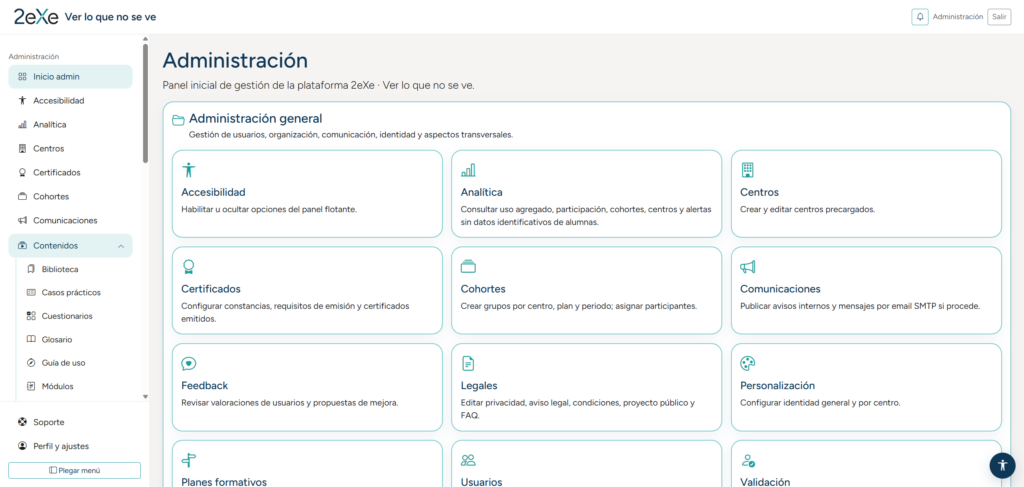Click the Analítica card chart icon
The image size is (1024, 487).
click(x=468, y=170)
